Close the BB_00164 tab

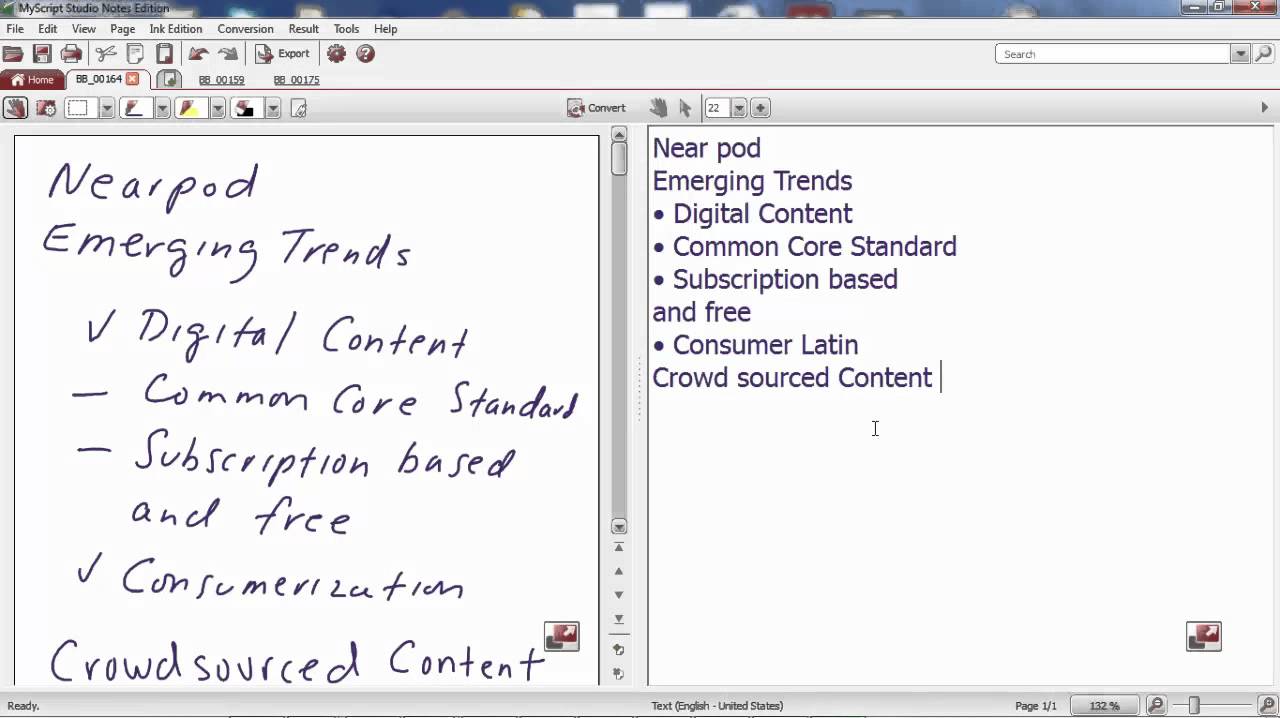132,79
